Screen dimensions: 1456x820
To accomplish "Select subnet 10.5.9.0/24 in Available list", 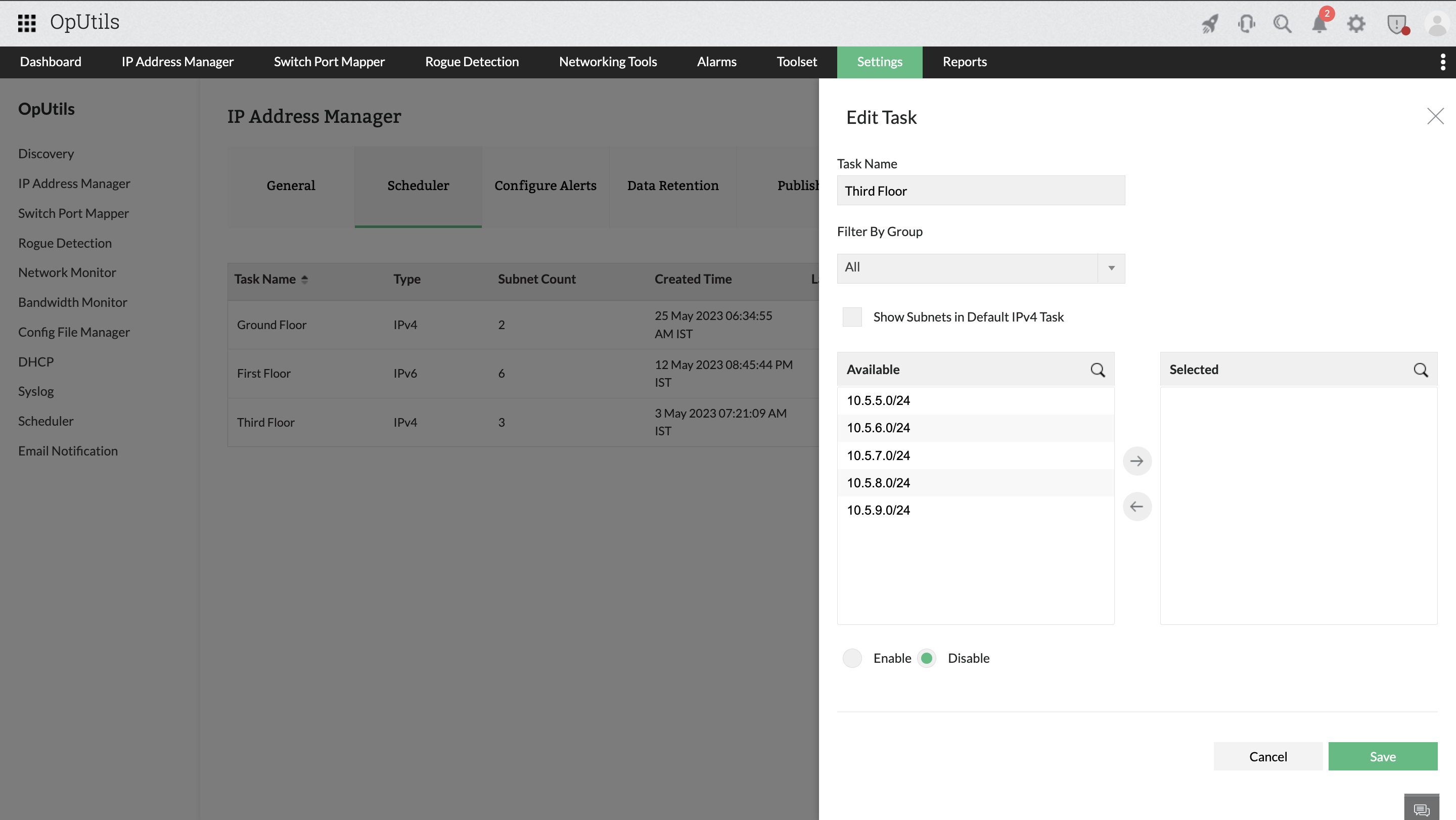I will (x=975, y=510).
